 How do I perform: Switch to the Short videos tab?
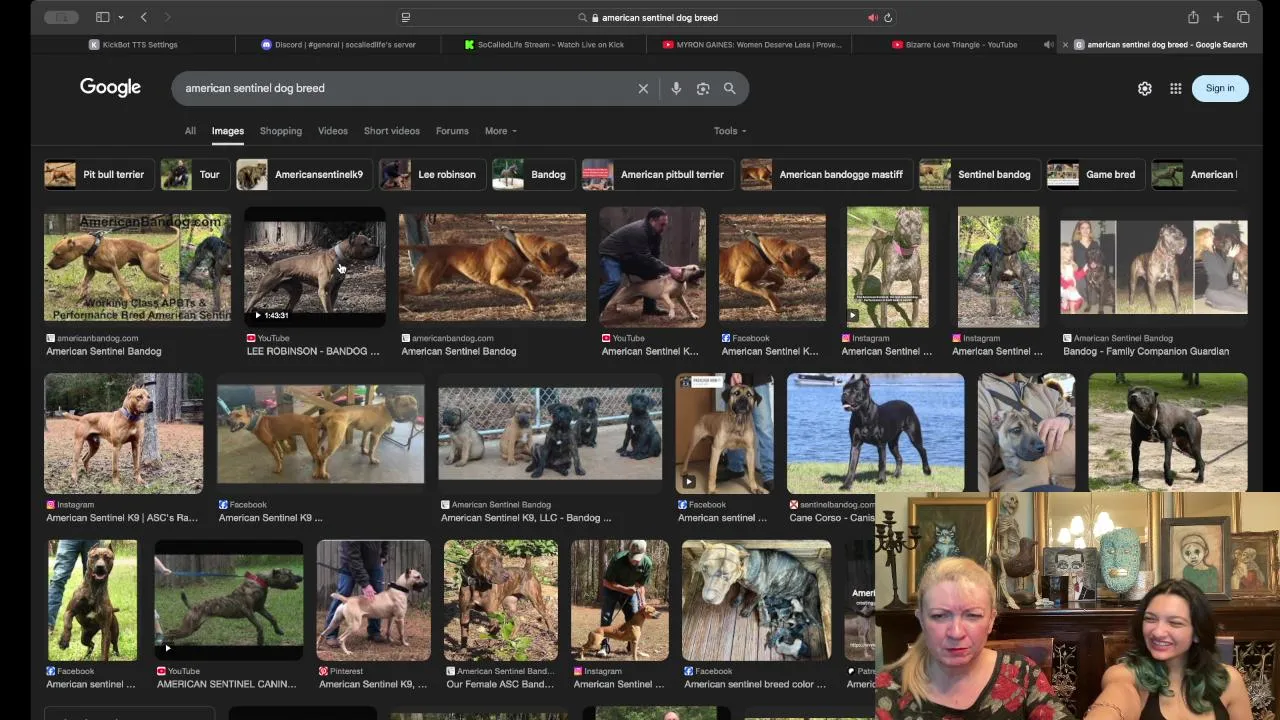[x=392, y=131]
